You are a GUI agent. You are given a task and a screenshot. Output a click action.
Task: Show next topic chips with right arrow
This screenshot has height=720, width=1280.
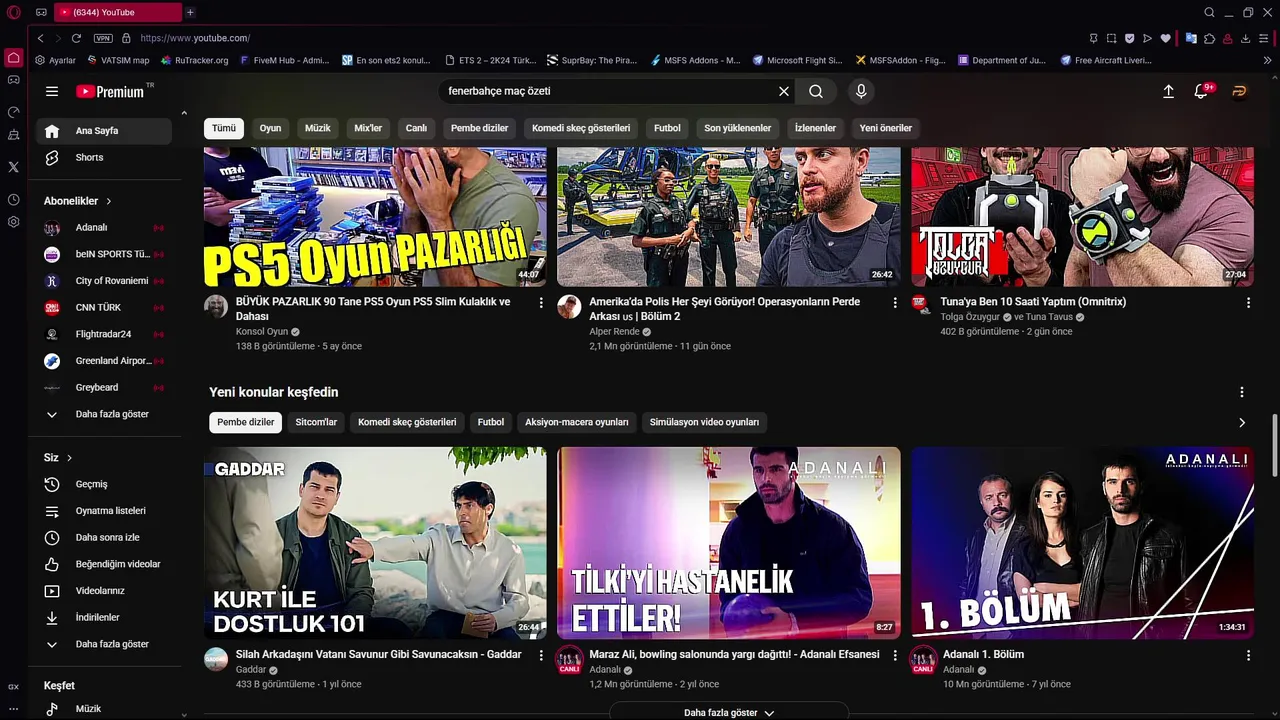(1242, 423)
